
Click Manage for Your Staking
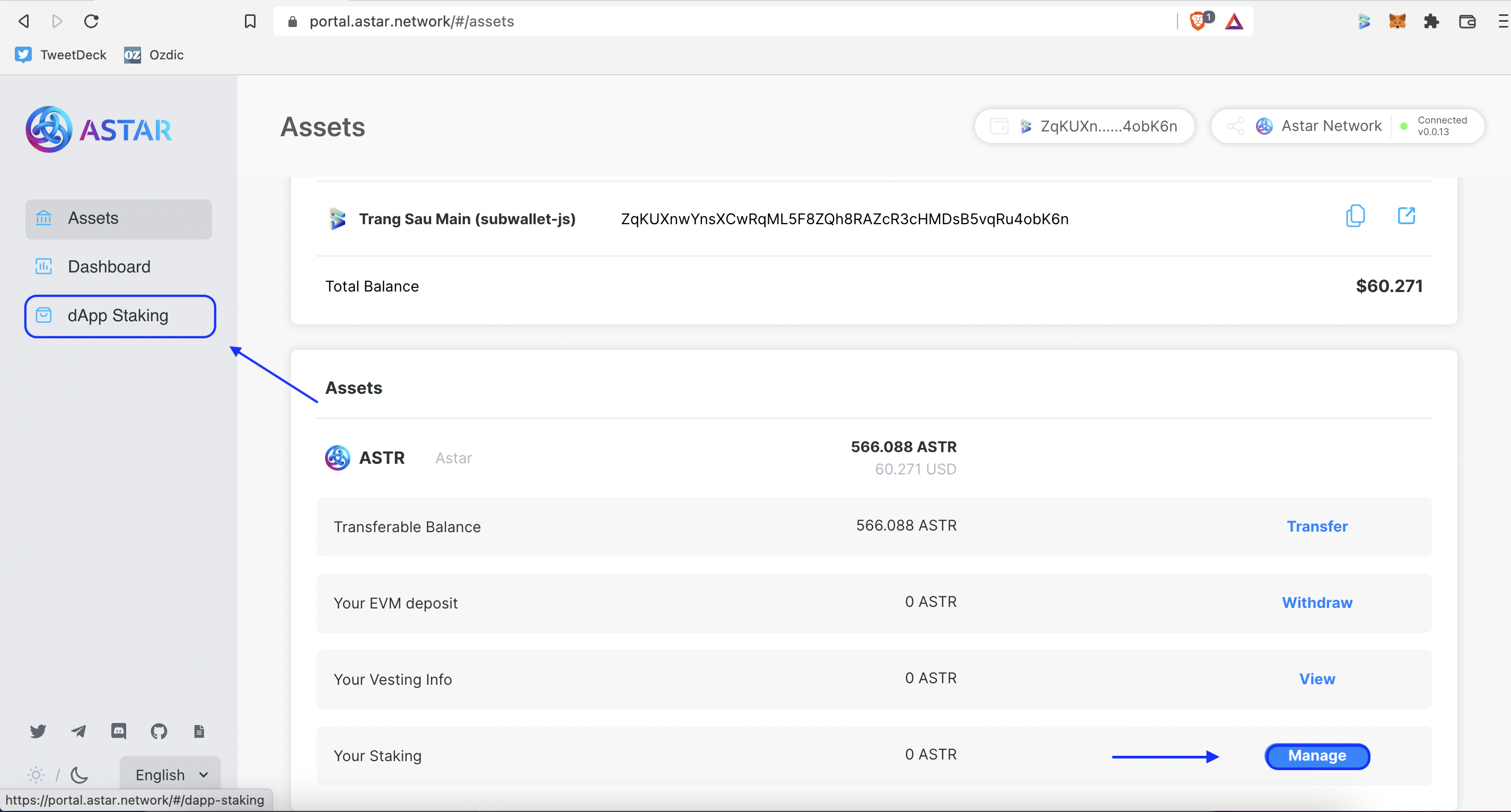[1317, 756]
